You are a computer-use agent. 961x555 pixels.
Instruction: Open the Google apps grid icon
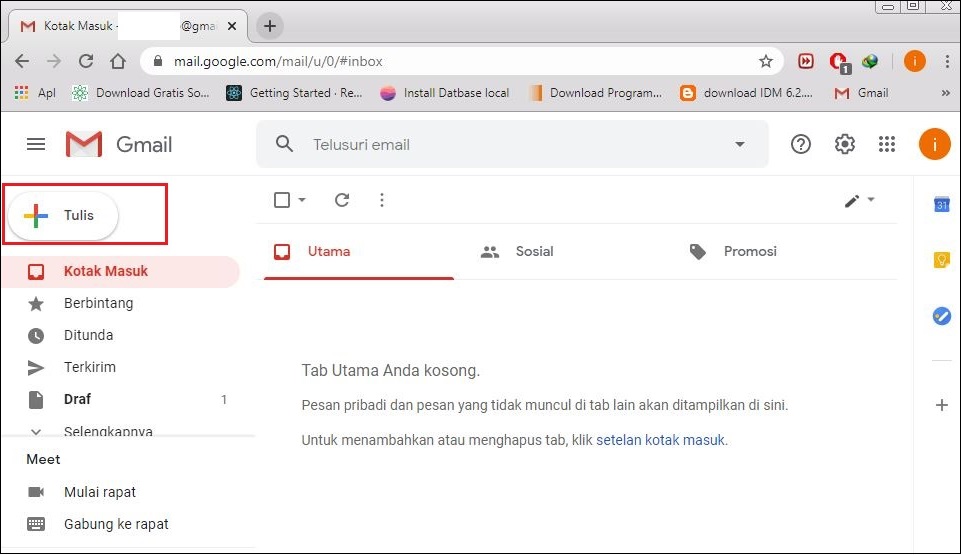[x=886, y=144]
